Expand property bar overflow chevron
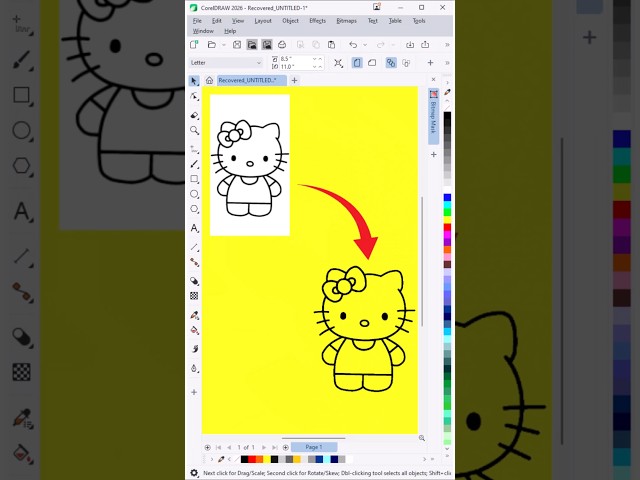640x480 pixels. 447,63
